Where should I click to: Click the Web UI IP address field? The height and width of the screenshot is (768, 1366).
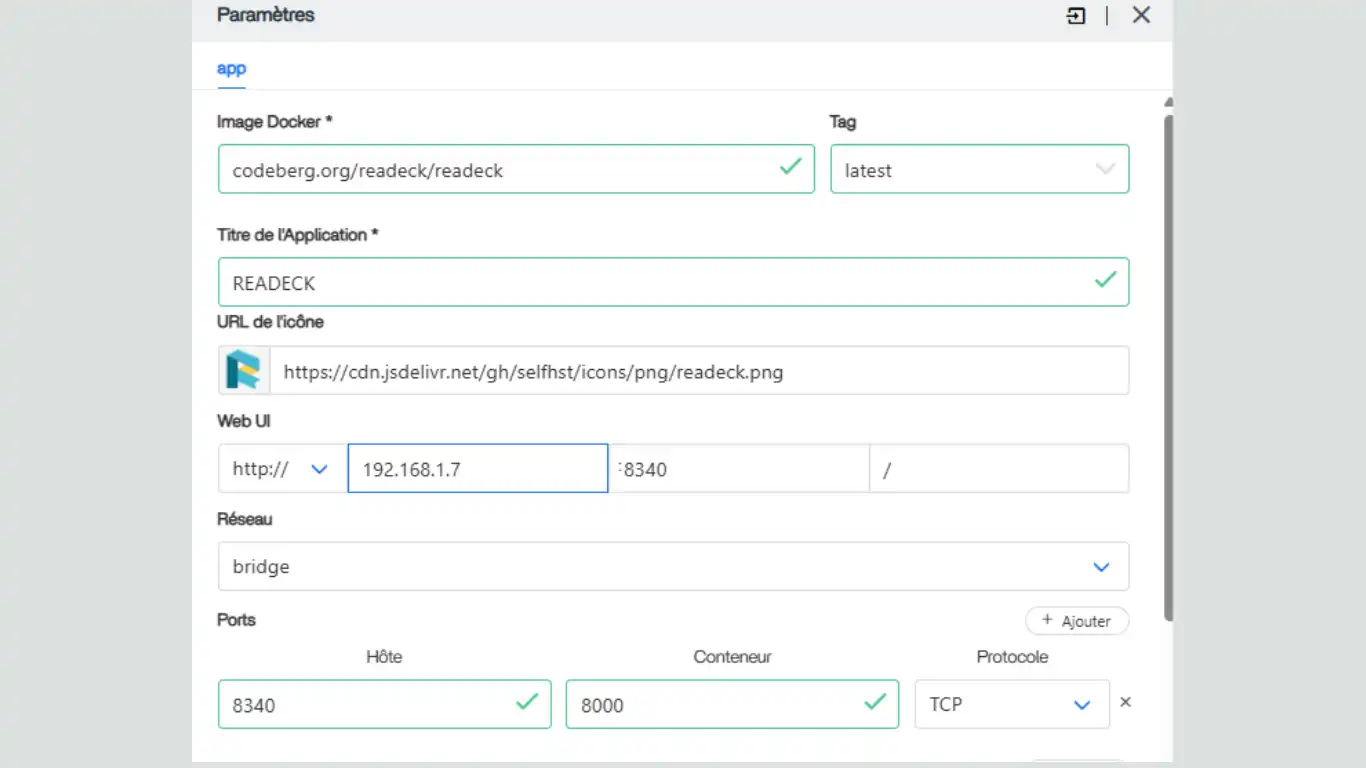click(477, 469)
